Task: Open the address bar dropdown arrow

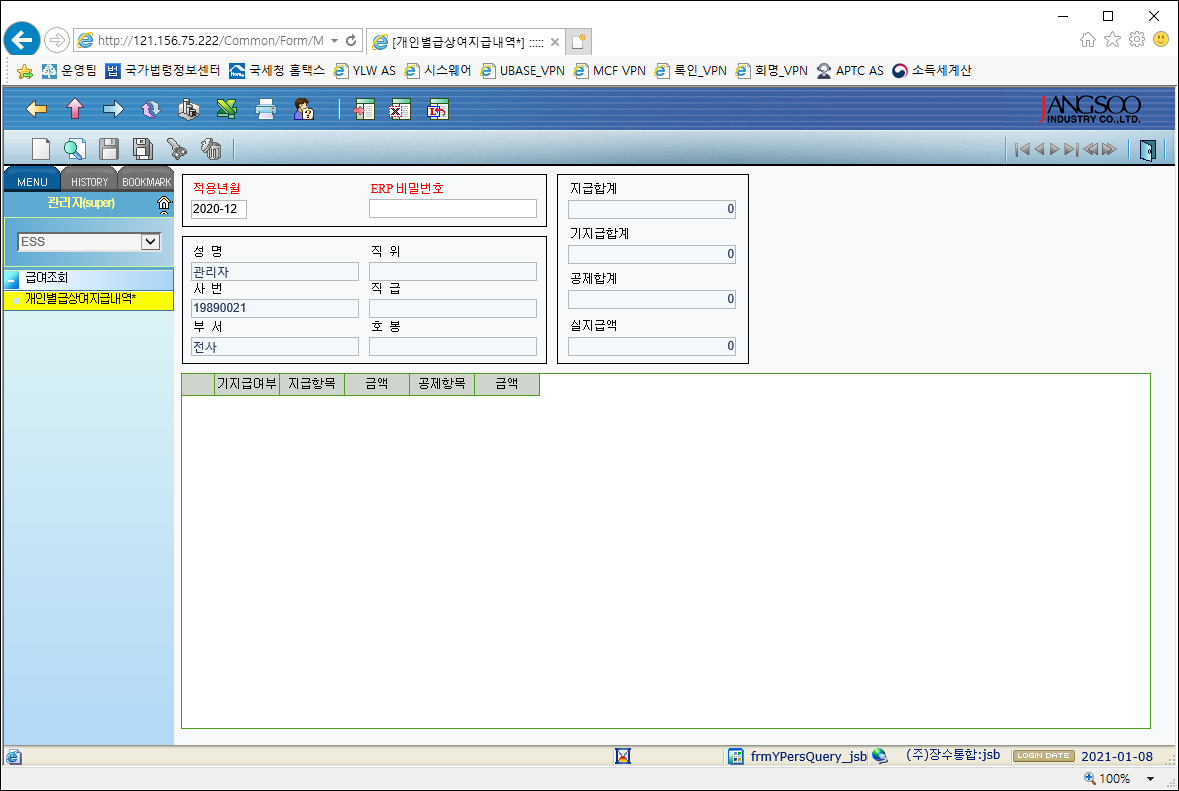Action: [334, 41]
